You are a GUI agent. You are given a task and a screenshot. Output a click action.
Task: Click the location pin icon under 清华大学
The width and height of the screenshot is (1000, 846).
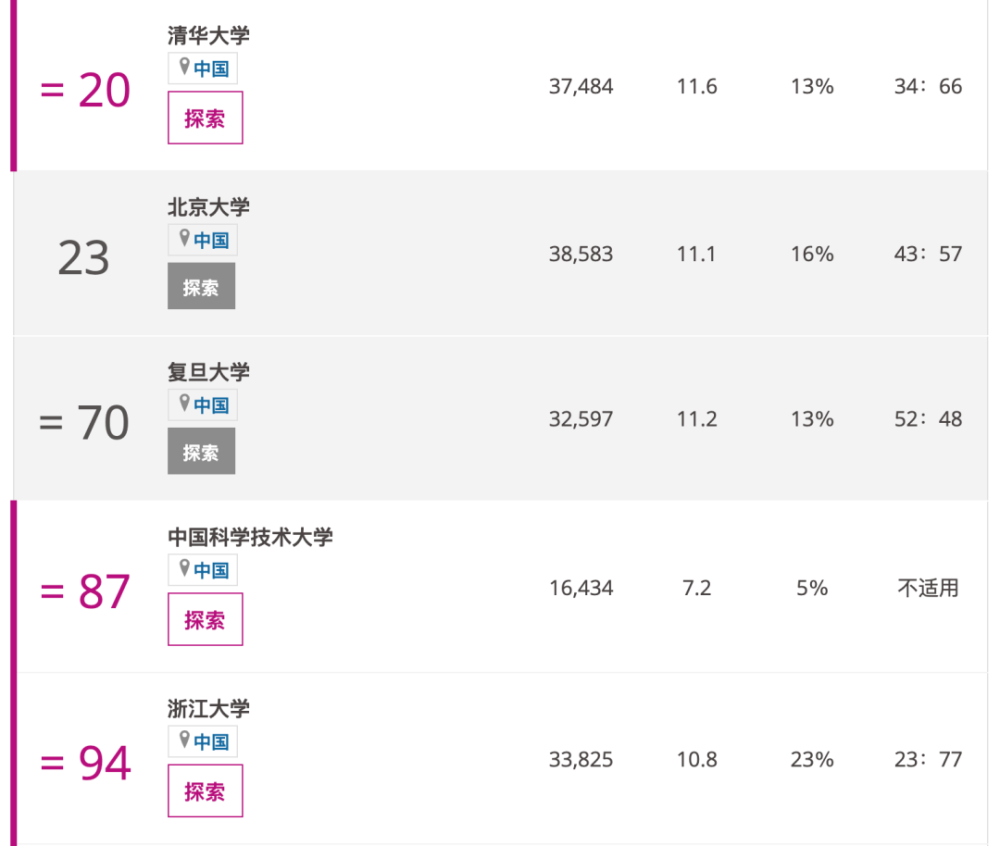point(184,66)
